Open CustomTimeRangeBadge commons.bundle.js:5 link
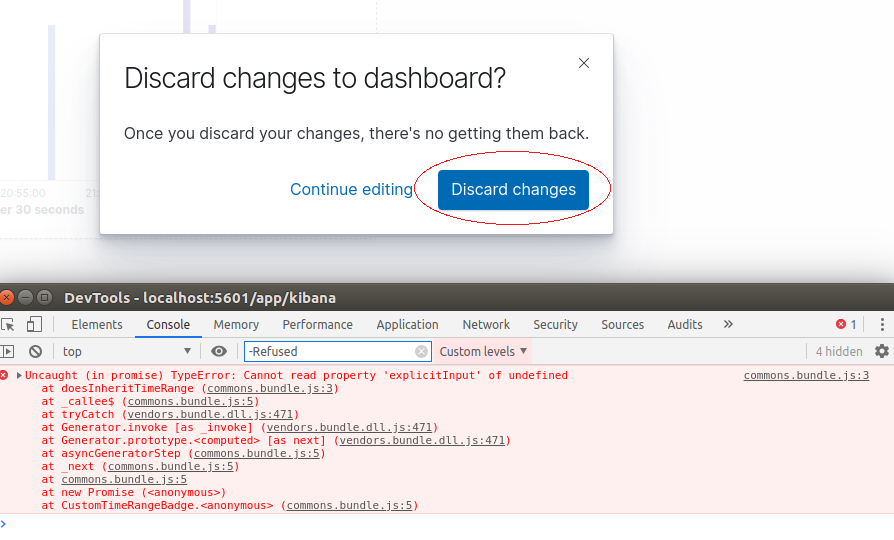Screen dimensions: 894x540 coord(349,505)
